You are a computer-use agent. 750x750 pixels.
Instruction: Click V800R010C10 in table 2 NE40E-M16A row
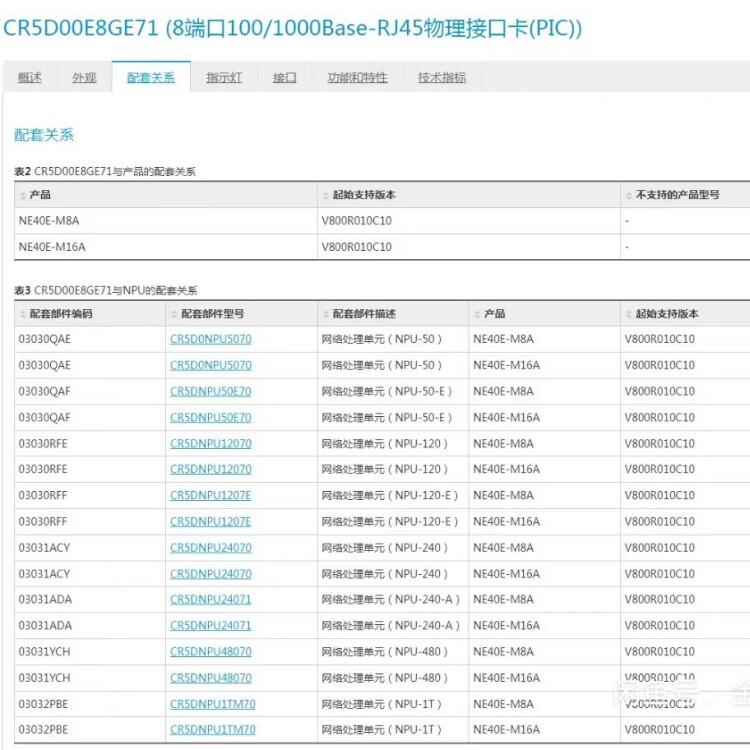click(x=356, y=247)
